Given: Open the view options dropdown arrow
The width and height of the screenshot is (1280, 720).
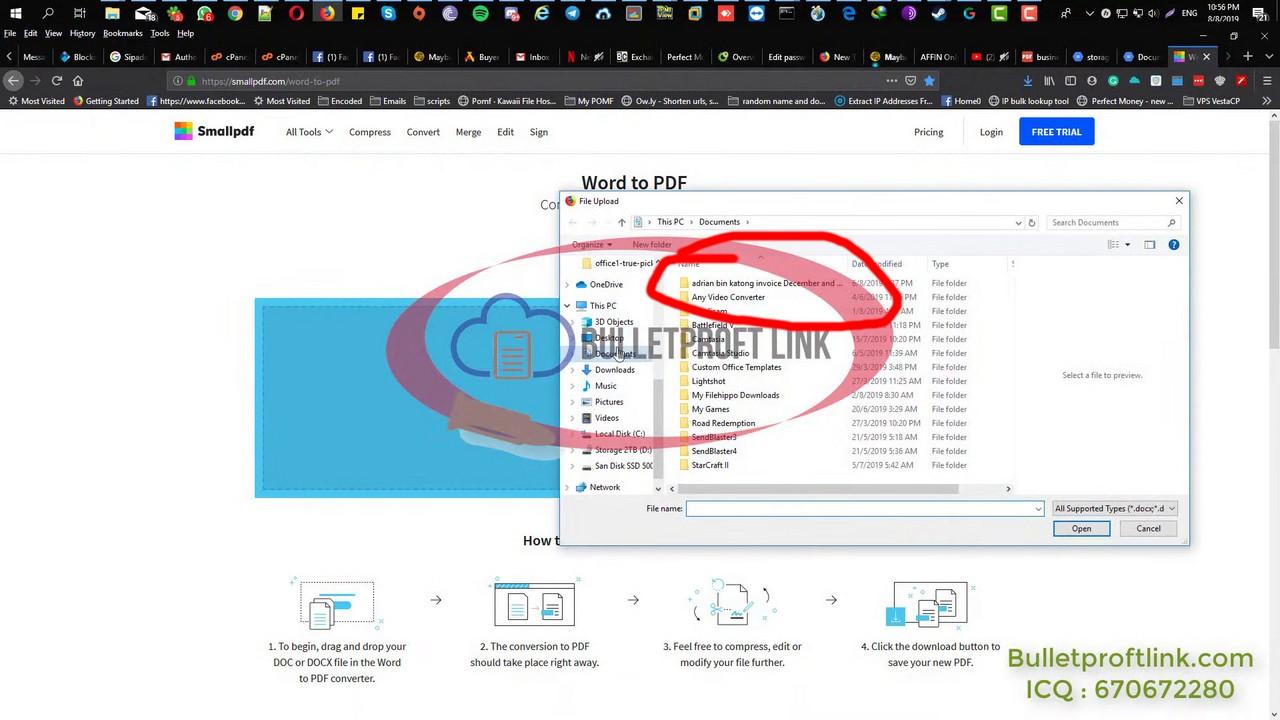Looking at the screenshot, I should click(x=1128, y=244).
